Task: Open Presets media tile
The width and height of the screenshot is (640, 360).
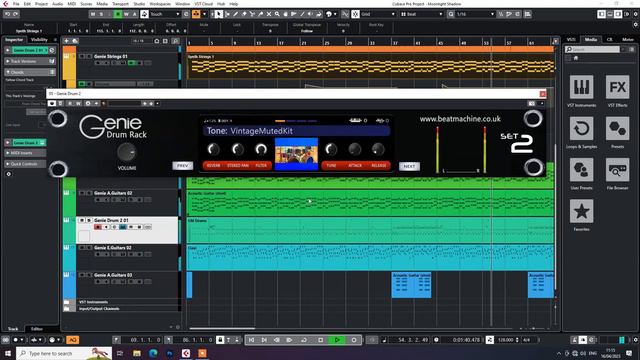Action: click(617, 128)
